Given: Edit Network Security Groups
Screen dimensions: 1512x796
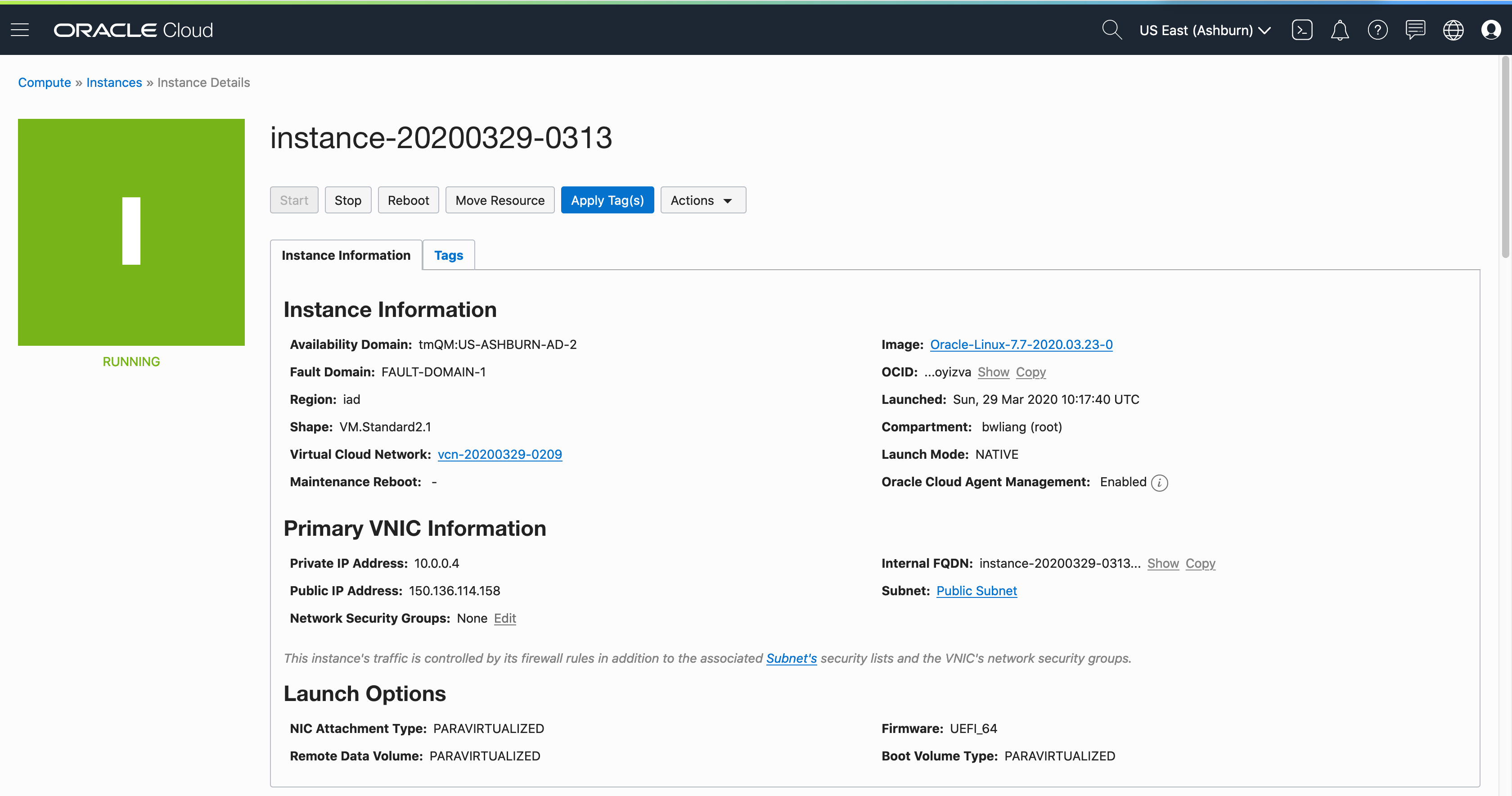Looking at the screenshot, I should pos(505,618).
